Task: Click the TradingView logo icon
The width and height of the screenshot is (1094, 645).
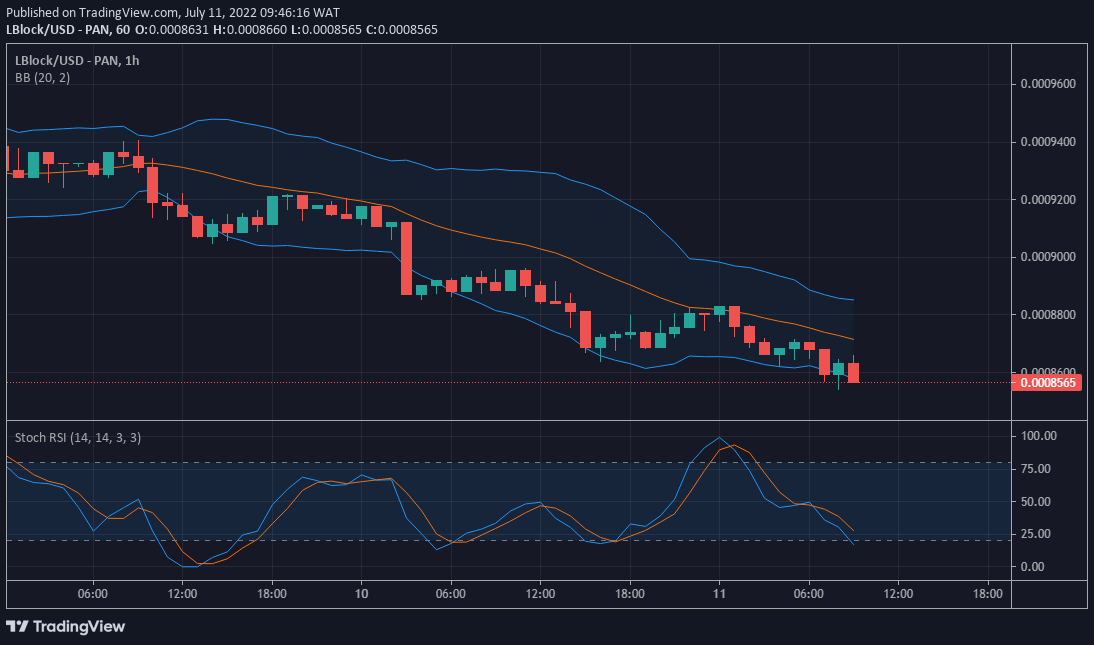Action: point(17,626)
